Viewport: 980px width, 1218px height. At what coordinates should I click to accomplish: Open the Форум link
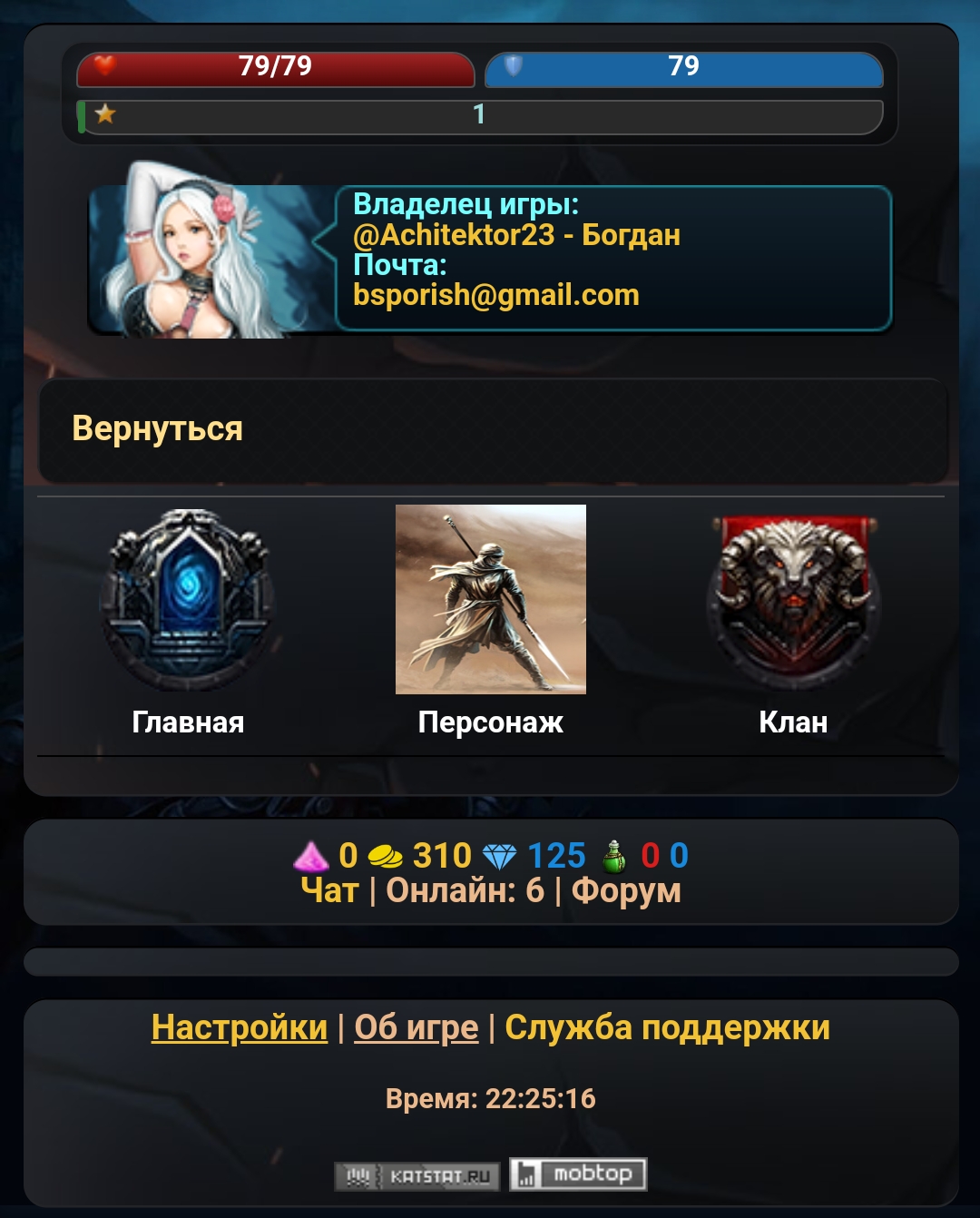click(x=626, y=891)
